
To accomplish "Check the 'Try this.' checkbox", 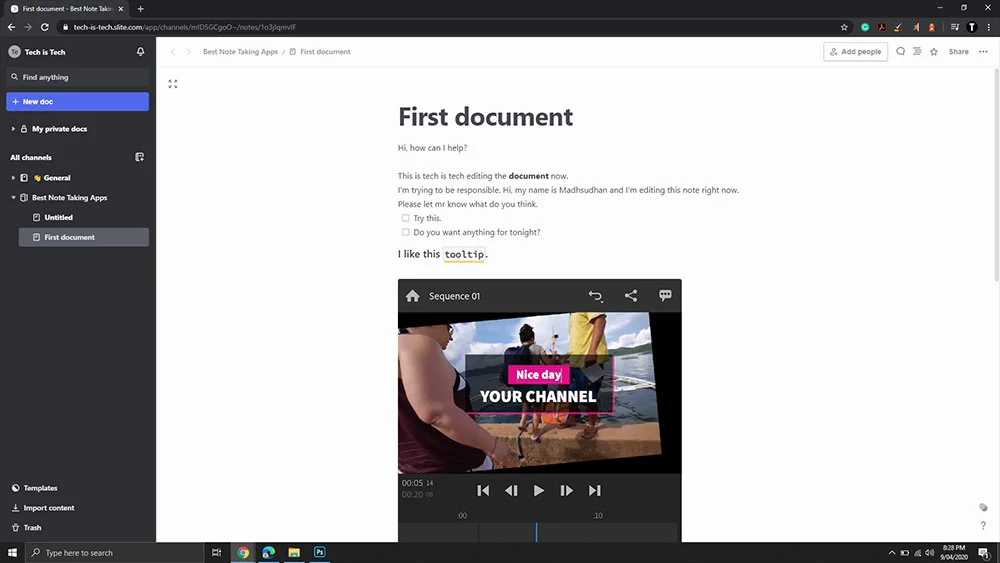I will coord(406,218).
